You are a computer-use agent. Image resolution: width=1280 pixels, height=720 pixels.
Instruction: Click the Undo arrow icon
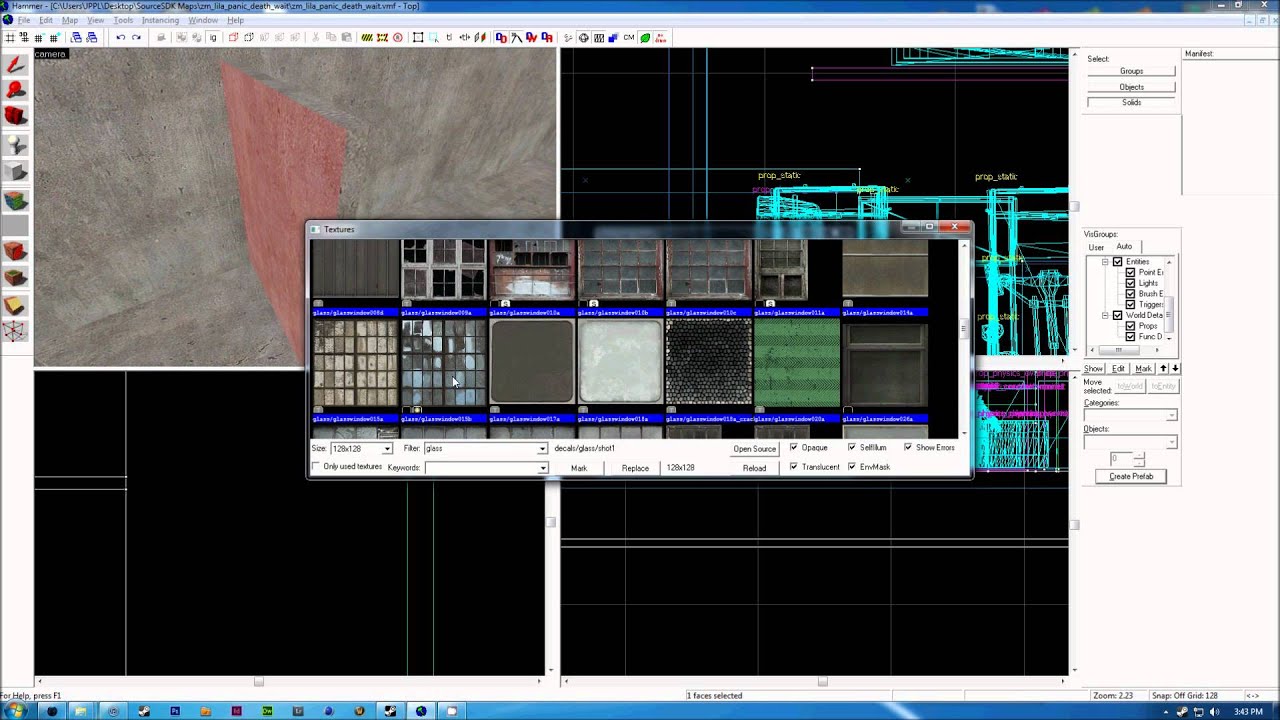tap(120, 38)
